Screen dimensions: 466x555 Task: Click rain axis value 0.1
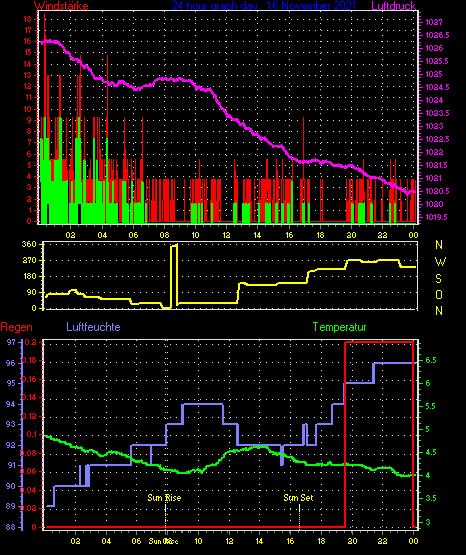(32, 435)
